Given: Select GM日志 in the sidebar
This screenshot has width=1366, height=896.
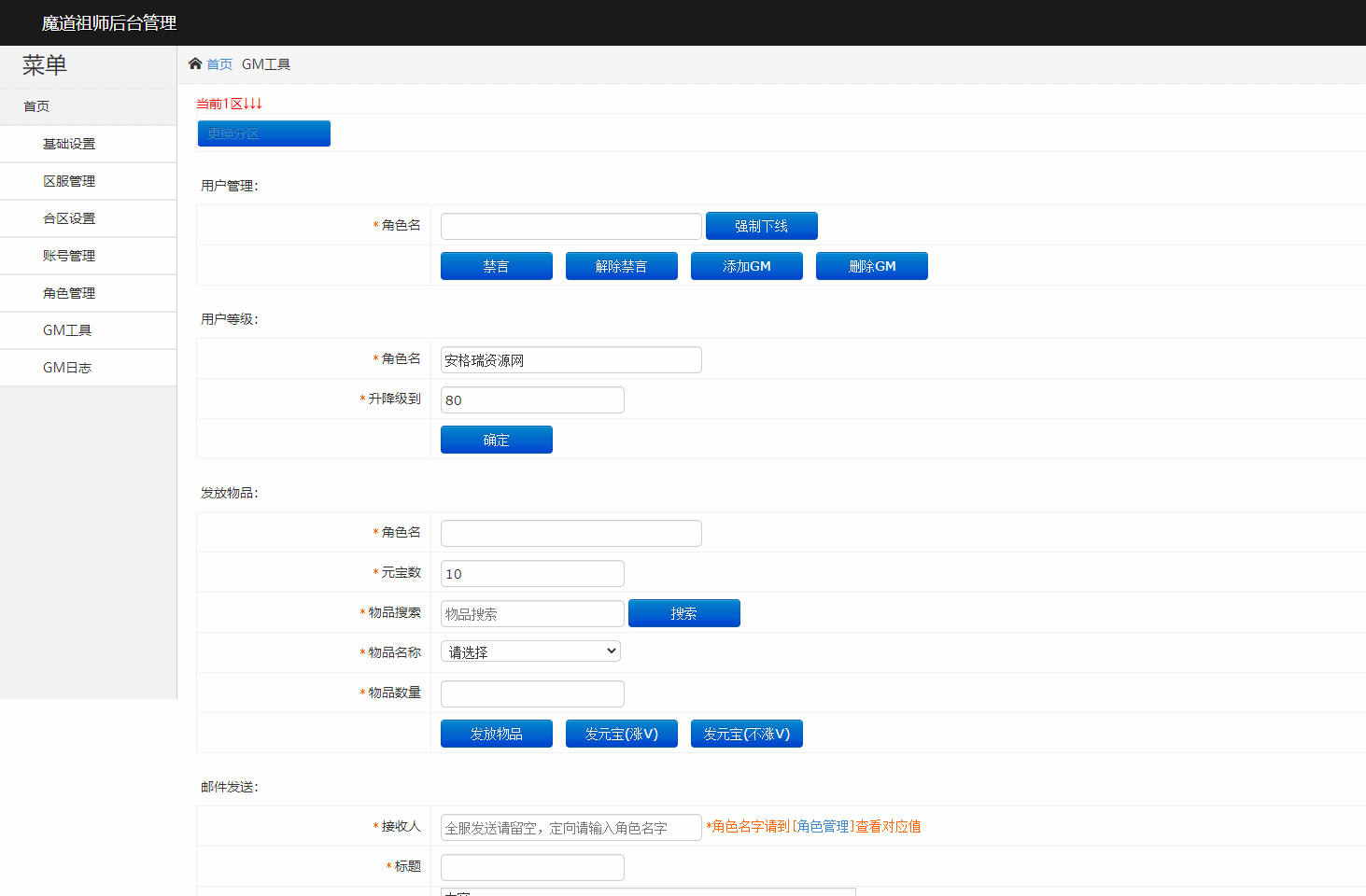Looking at the screenshot, I should click(66, 367).
